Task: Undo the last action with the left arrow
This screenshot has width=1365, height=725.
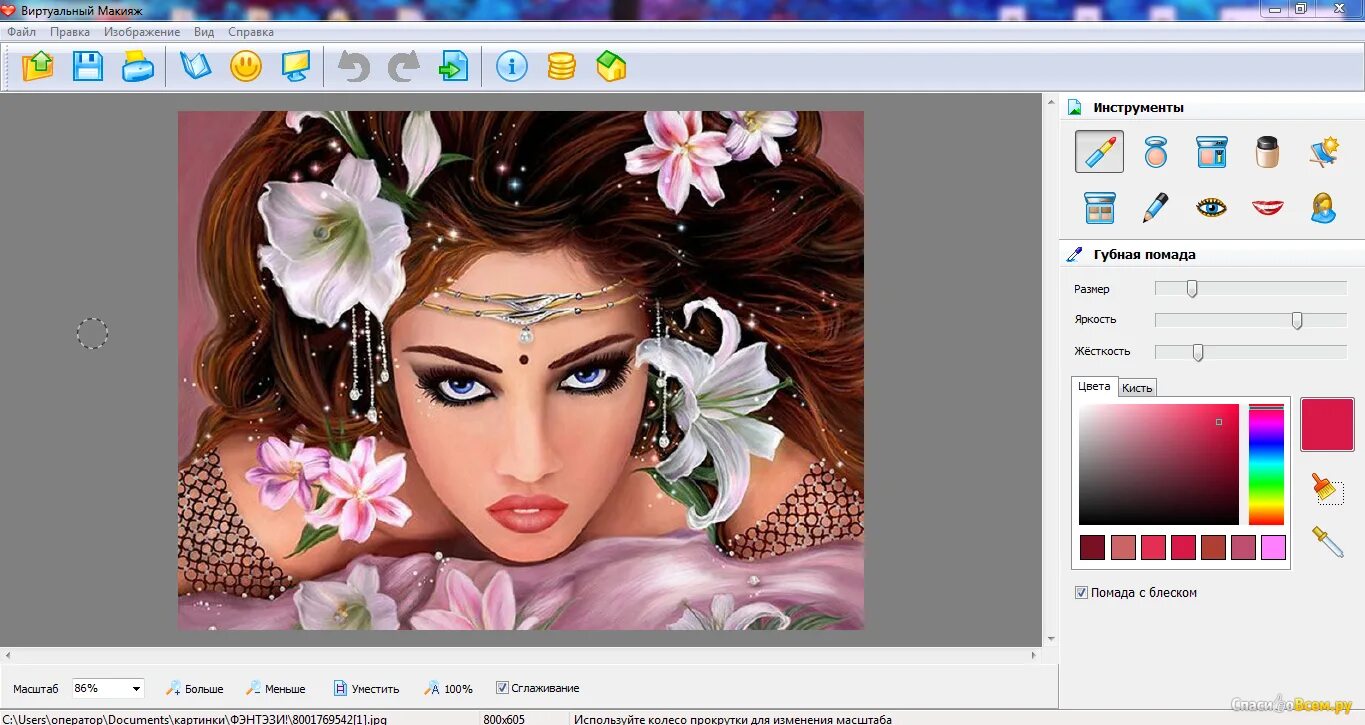Action: (x=354, y=66)
